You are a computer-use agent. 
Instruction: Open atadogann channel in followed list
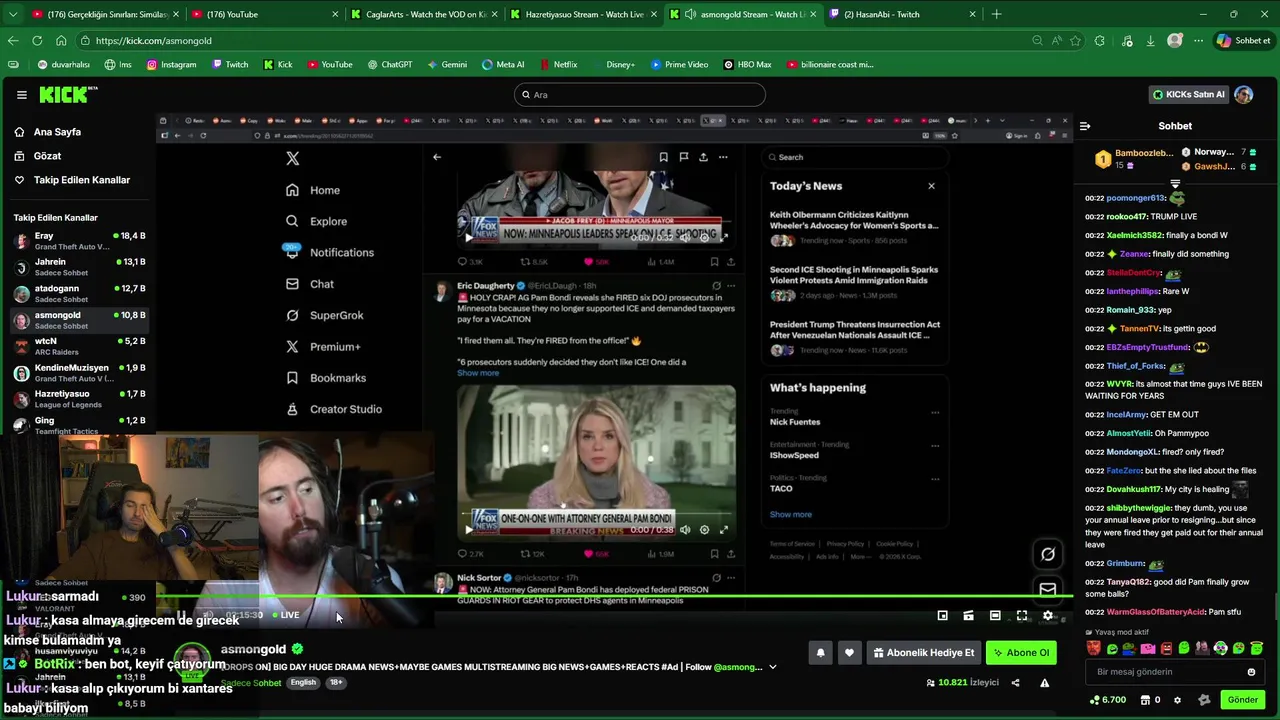coord(79,294)
